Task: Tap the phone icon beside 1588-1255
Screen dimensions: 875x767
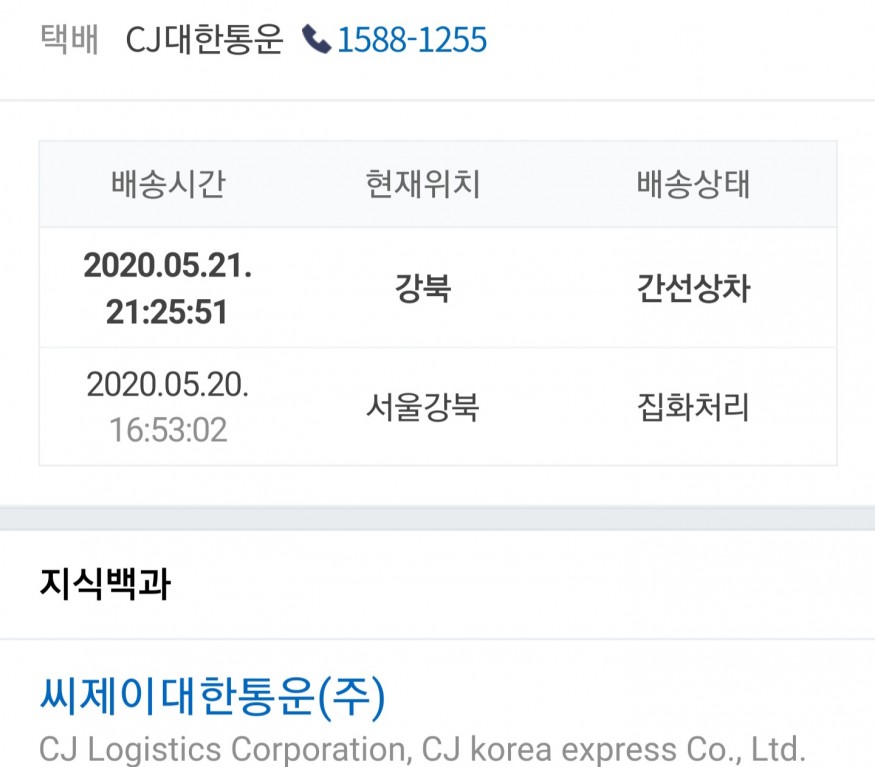Action: point(316,40)
